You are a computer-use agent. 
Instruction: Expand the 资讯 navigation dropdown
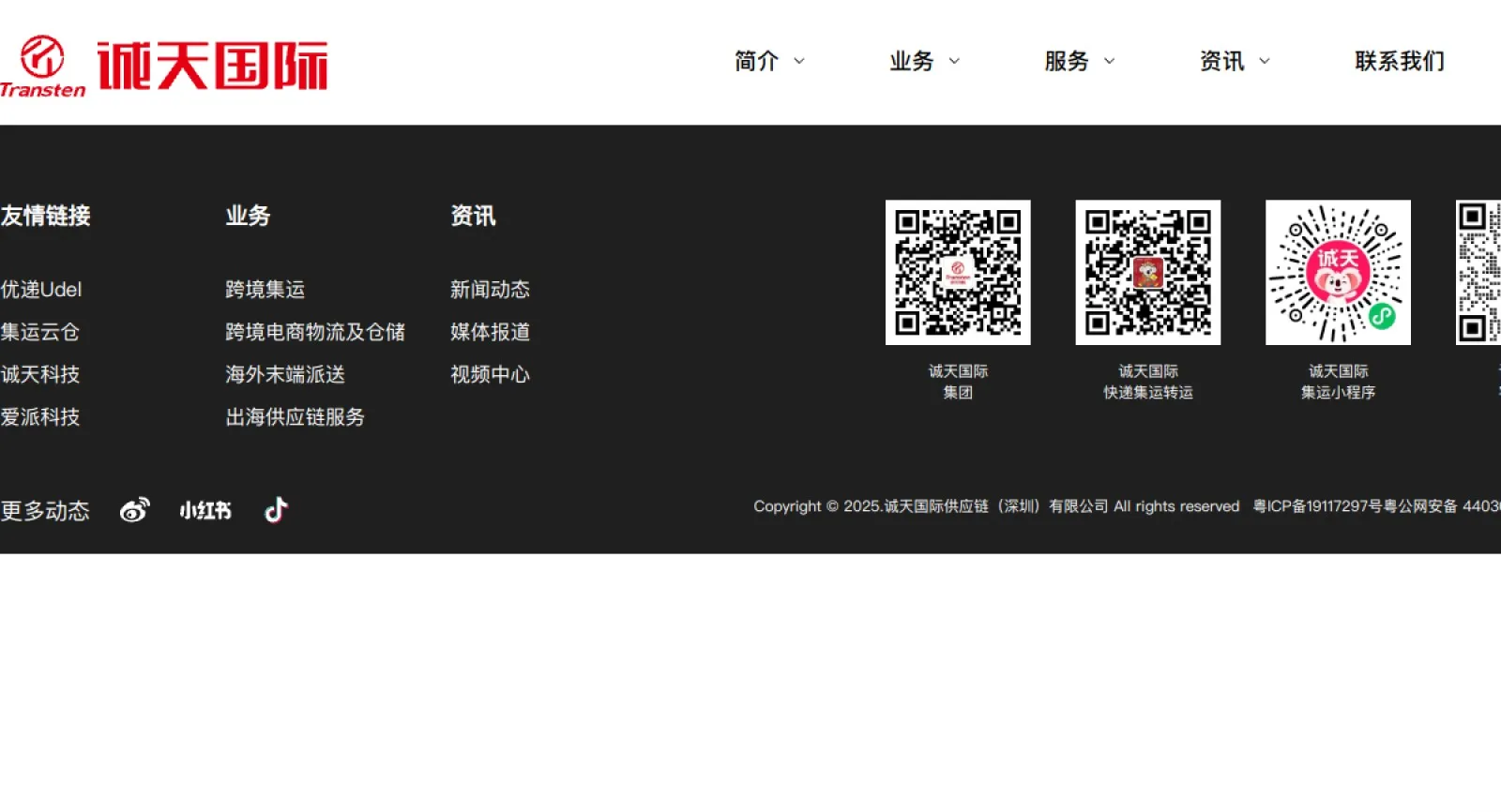[x=1234, y=62]
